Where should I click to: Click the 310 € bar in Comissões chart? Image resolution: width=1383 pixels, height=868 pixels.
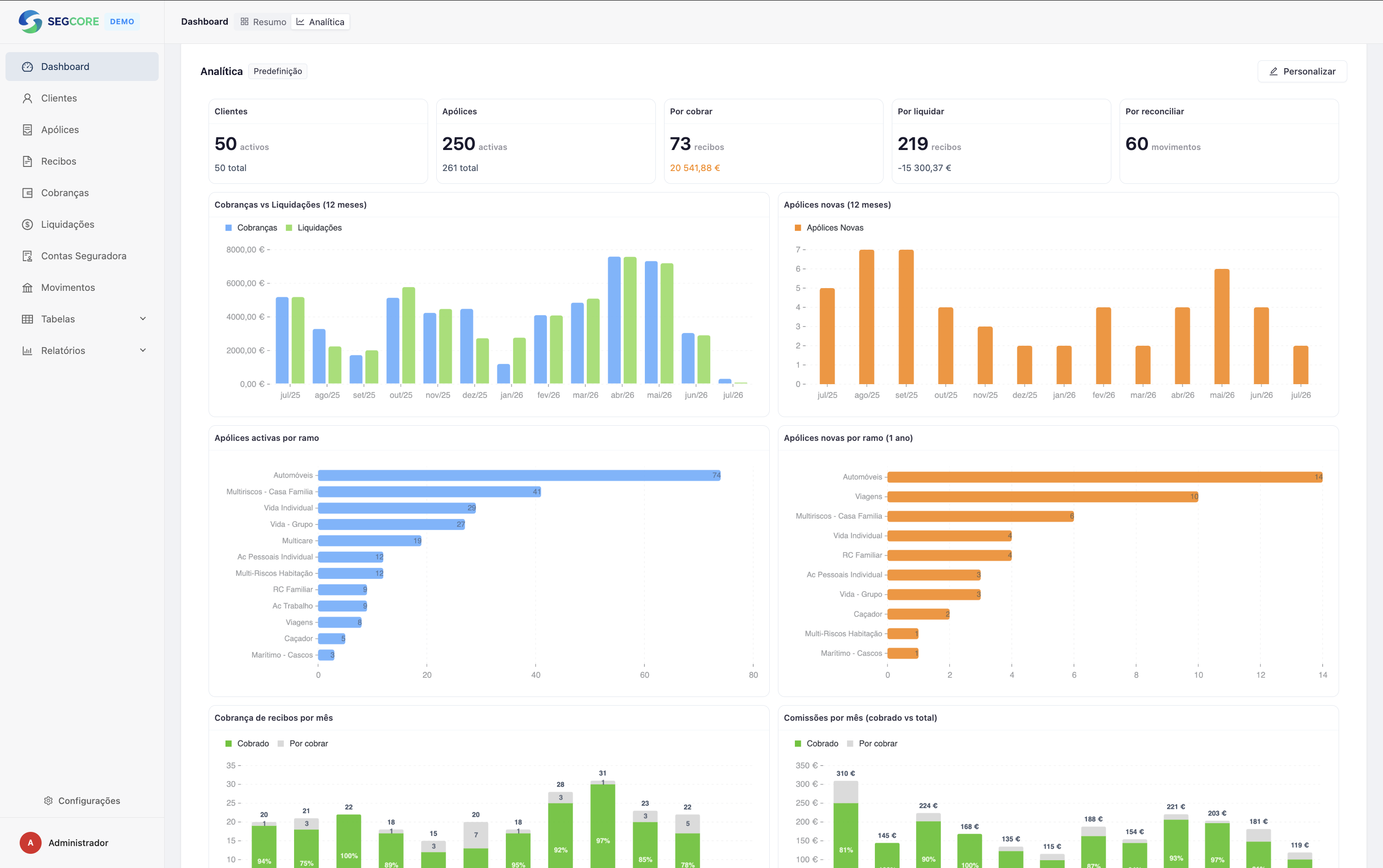(x=846, y=825)
